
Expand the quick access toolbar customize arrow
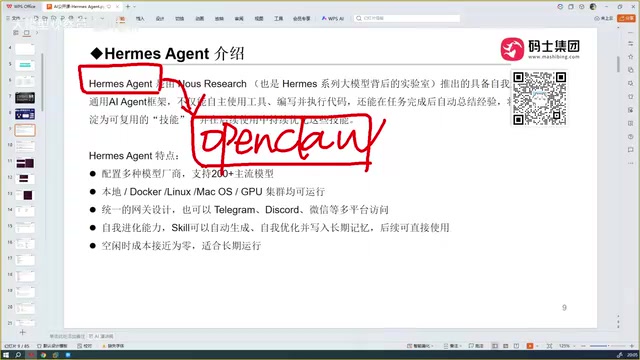[x=102, y=18]
